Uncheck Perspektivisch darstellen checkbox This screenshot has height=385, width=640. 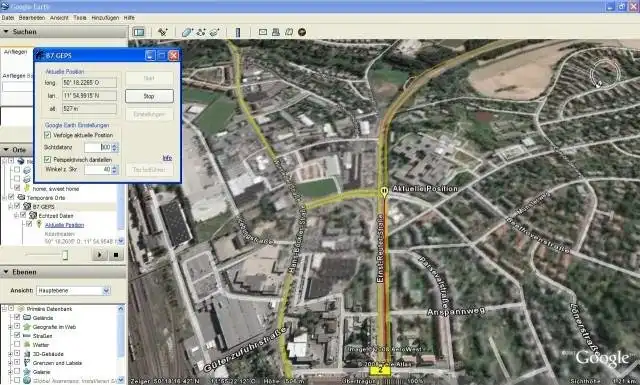click(47, 159)
